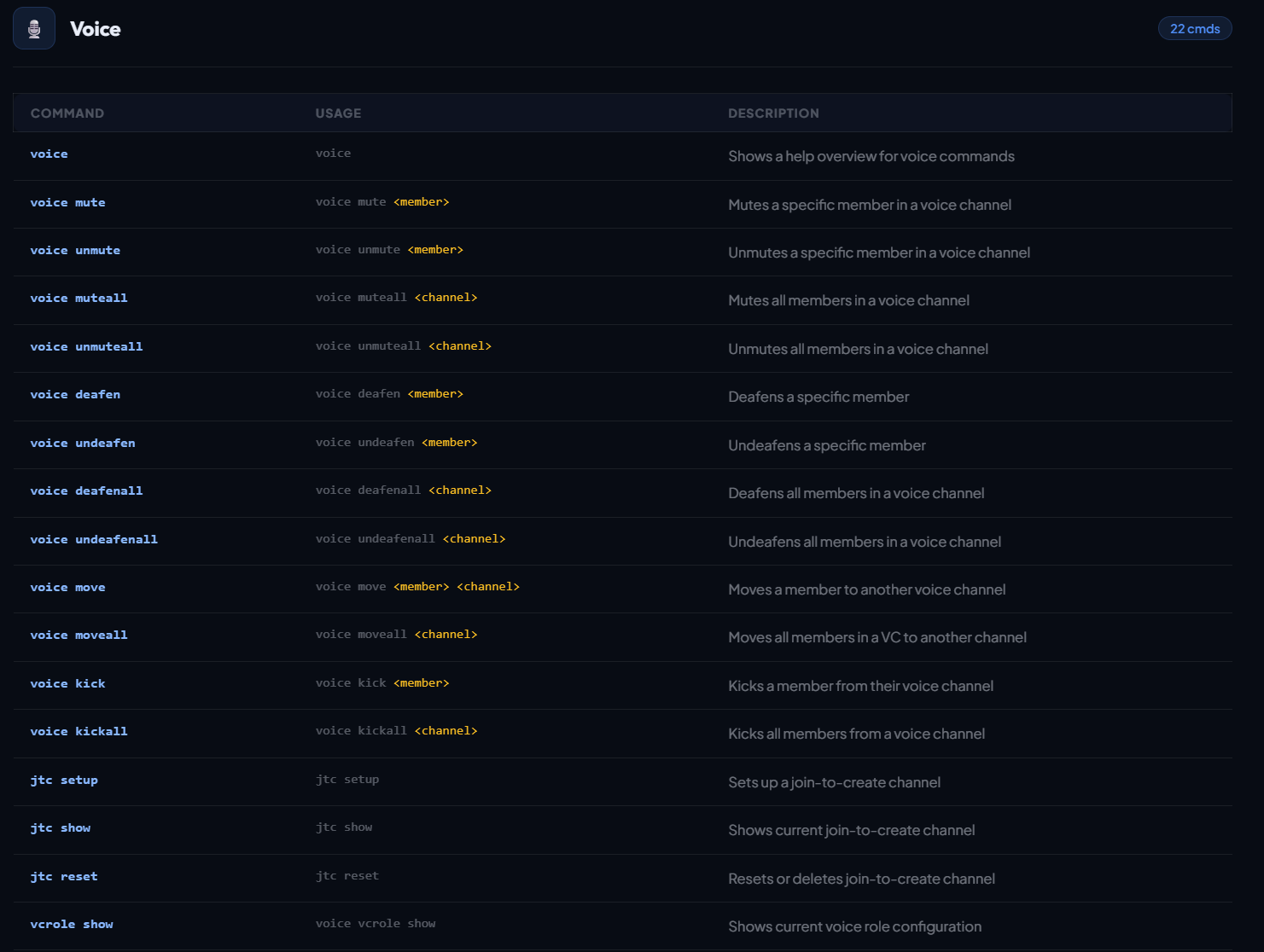
Task: Click the voice move usage syntax text
Action: coord(417,587)
